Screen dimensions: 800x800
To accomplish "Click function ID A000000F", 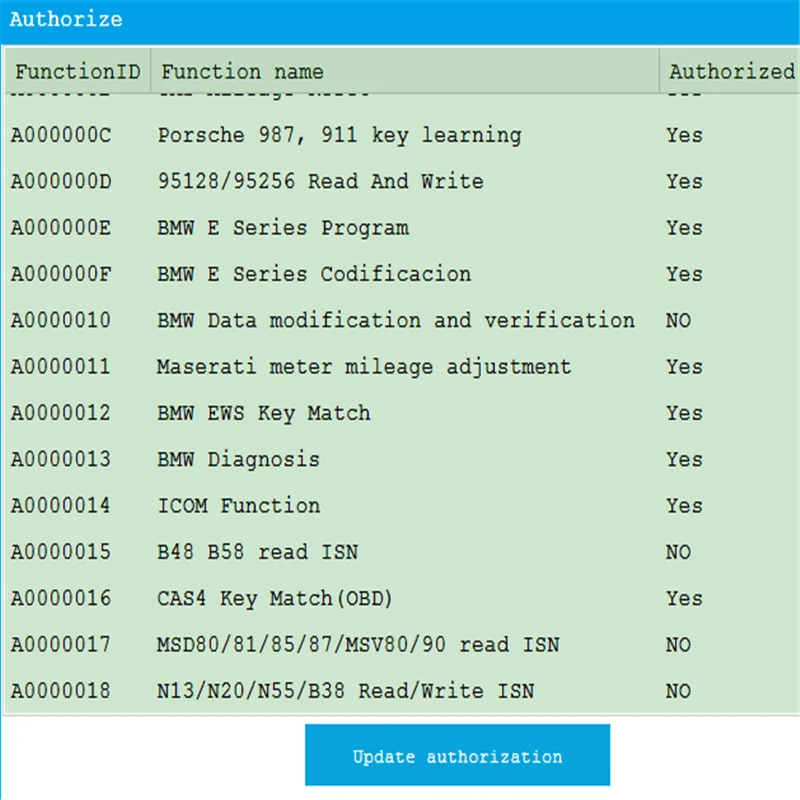I will pos(61,274).
